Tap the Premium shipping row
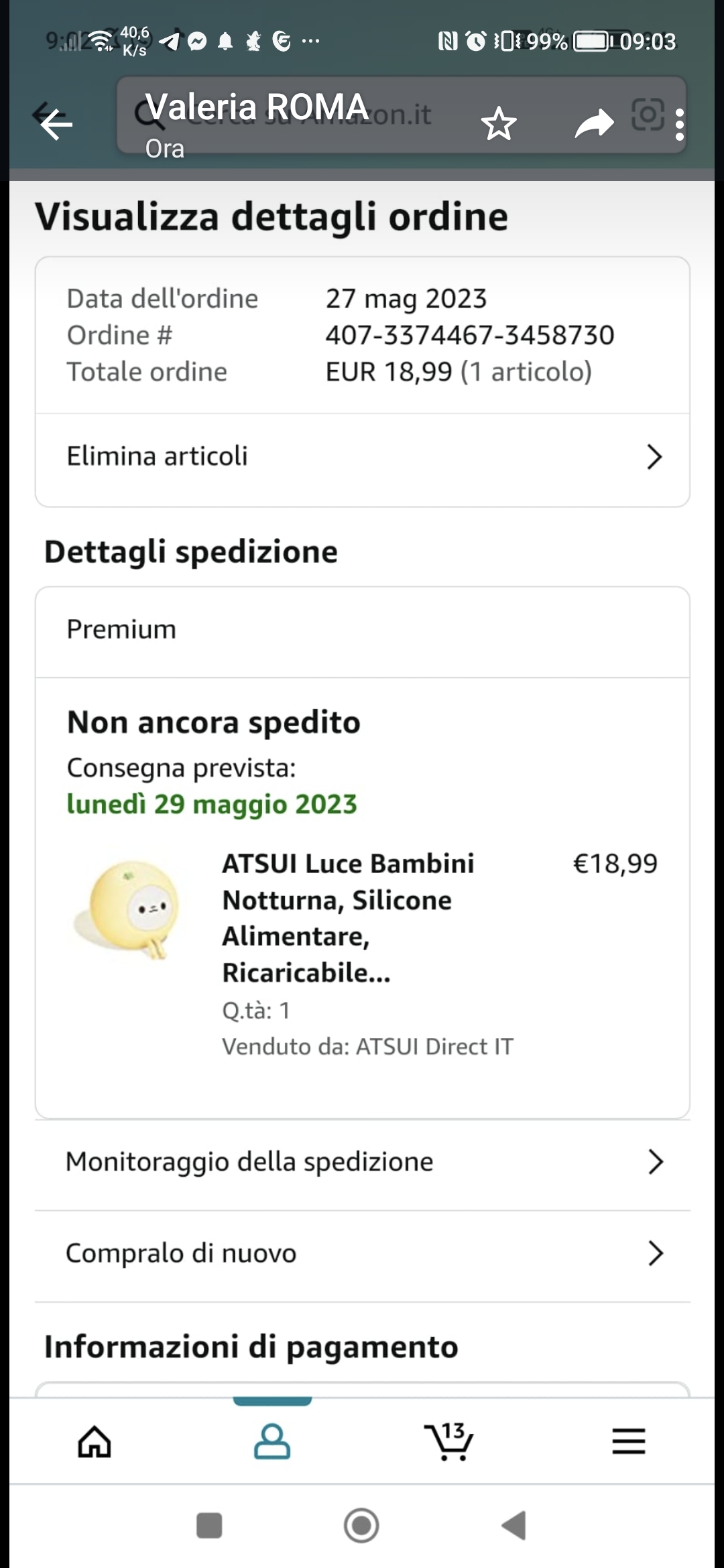Image resolution: width=724 pixels, height=1568 pixels. pos(362,630)
